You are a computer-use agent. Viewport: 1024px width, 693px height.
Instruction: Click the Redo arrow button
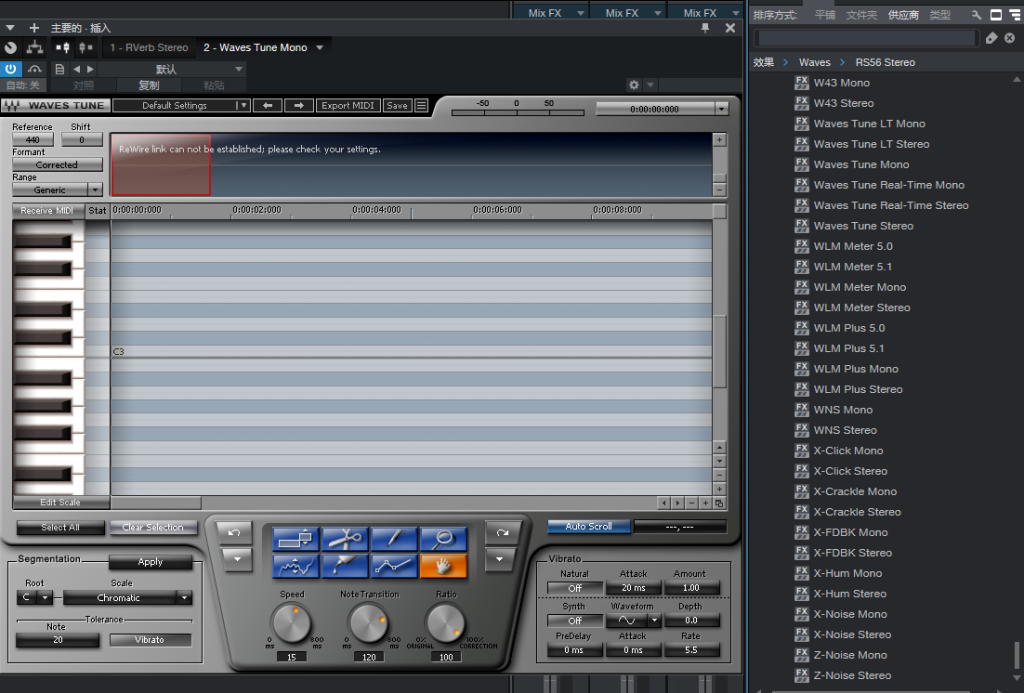point(502,532)
